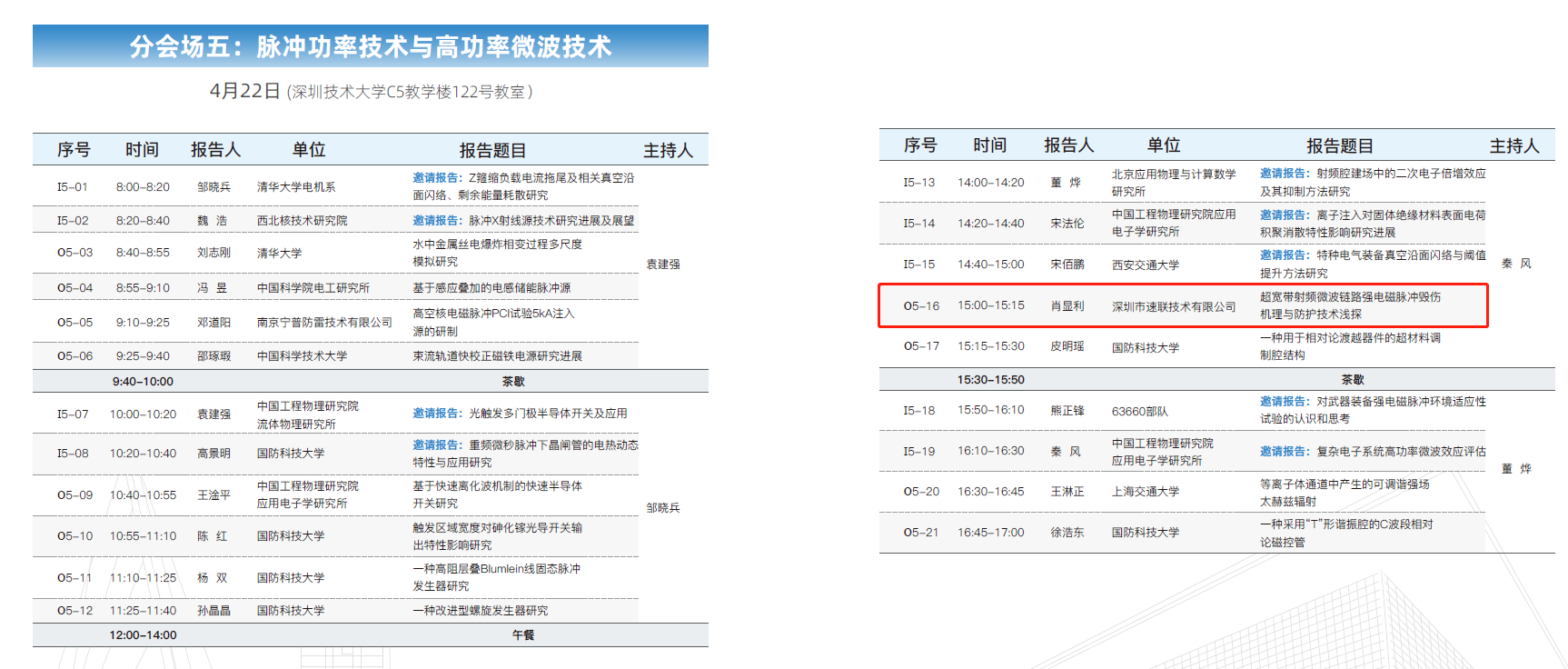The image size is (1568, 669).
Task: Click host name 邹晓兵 in 主持人 column
Action: tap(662, 508)
